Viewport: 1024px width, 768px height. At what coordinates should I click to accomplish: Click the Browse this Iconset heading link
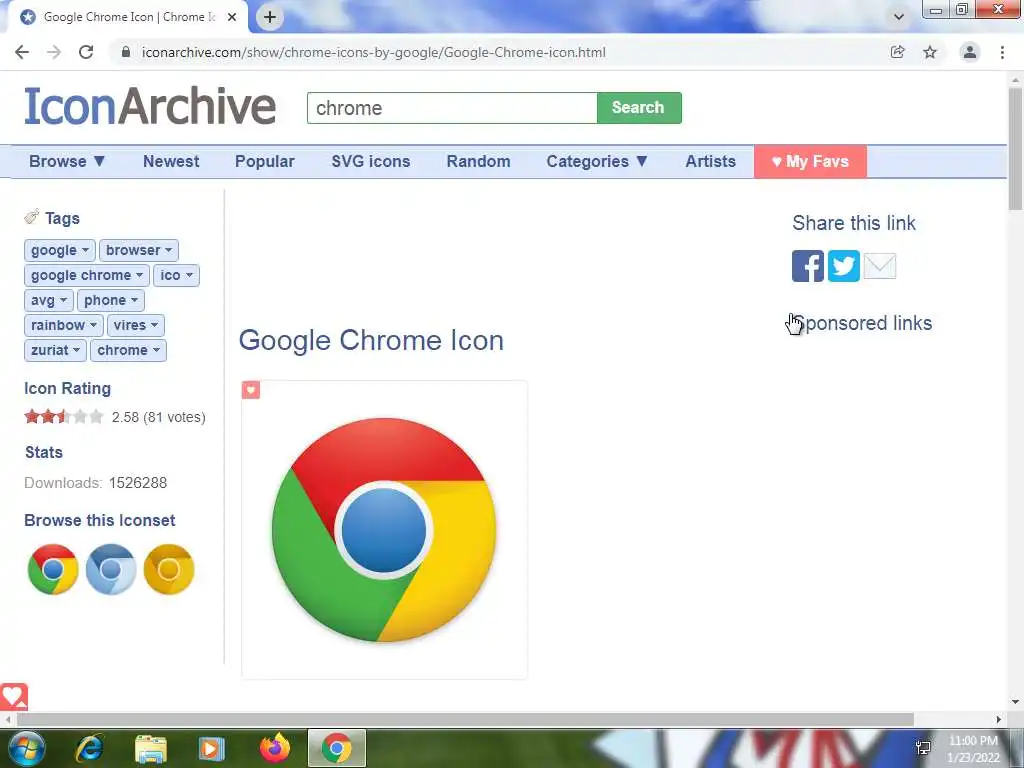tap(100, 520)
